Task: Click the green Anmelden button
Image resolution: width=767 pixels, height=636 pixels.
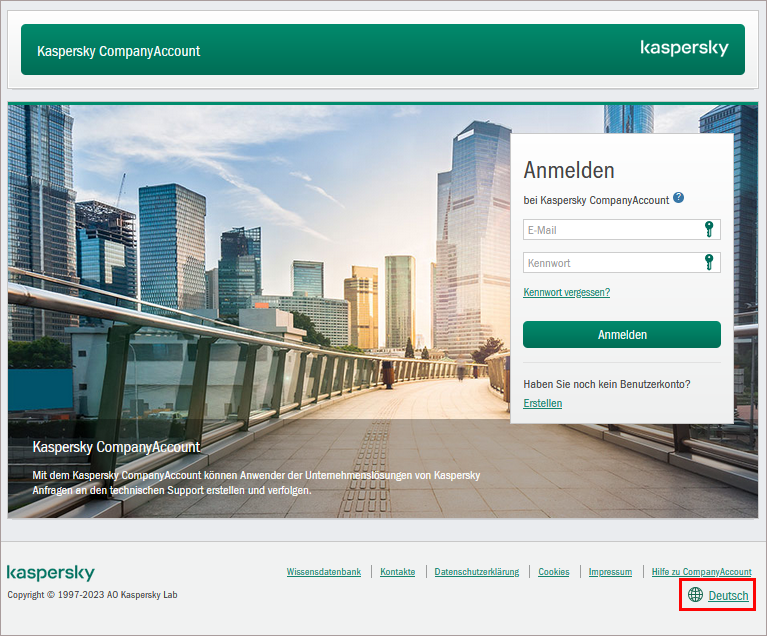Action: tap(622, 335)
